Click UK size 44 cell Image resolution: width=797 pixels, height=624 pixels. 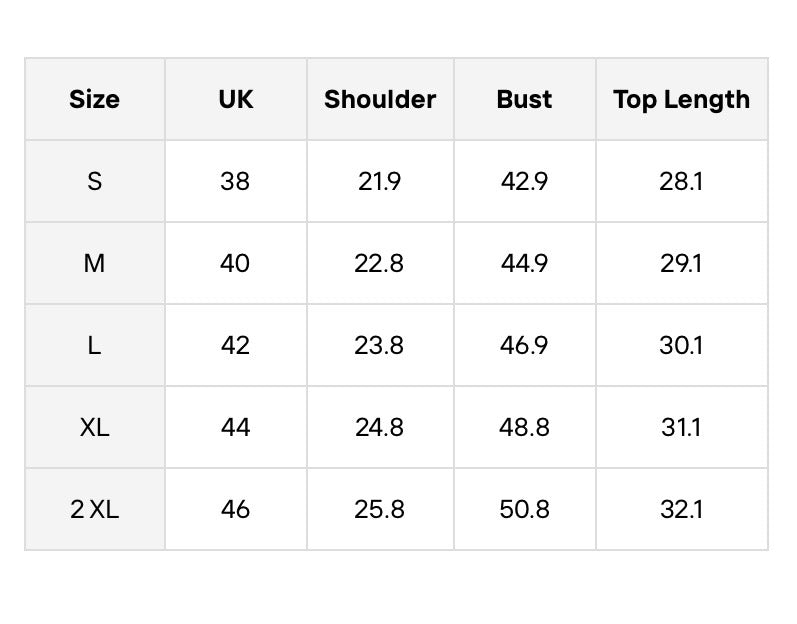236,427
